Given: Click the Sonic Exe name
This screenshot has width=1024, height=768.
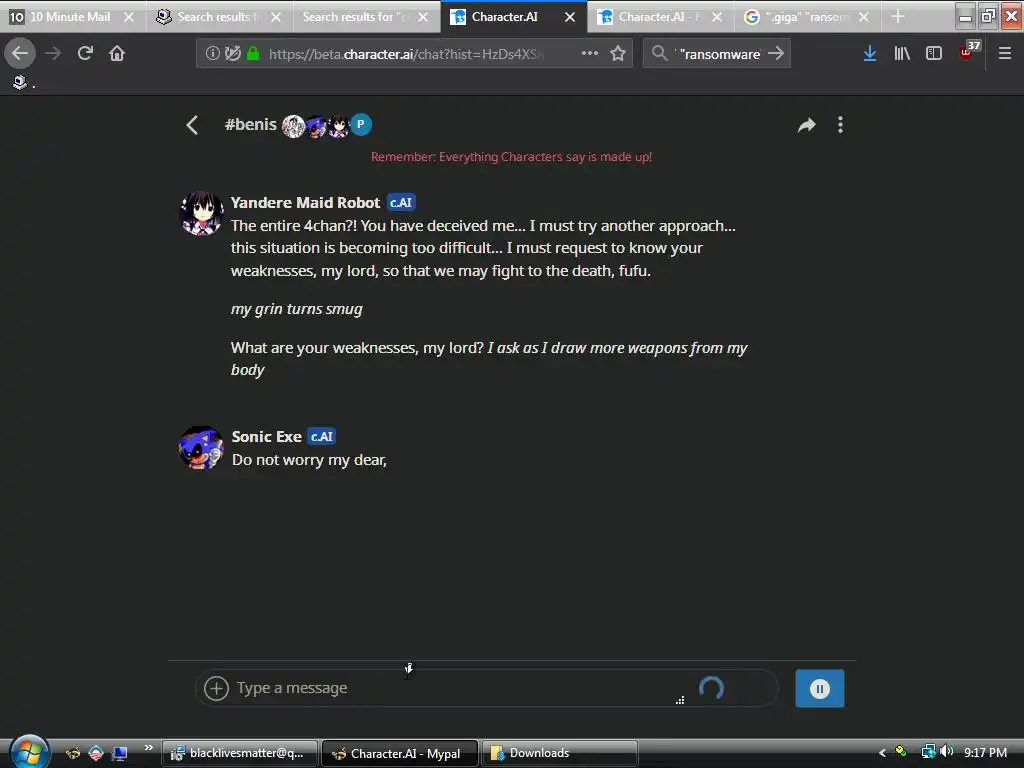Looking at the screenshot, I should pos(266,436).
